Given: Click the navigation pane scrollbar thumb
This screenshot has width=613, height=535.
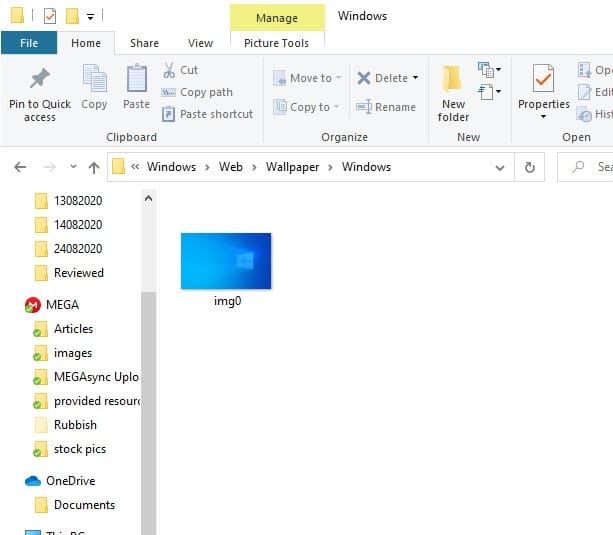Looking at the screenshot, I should 149,413.
